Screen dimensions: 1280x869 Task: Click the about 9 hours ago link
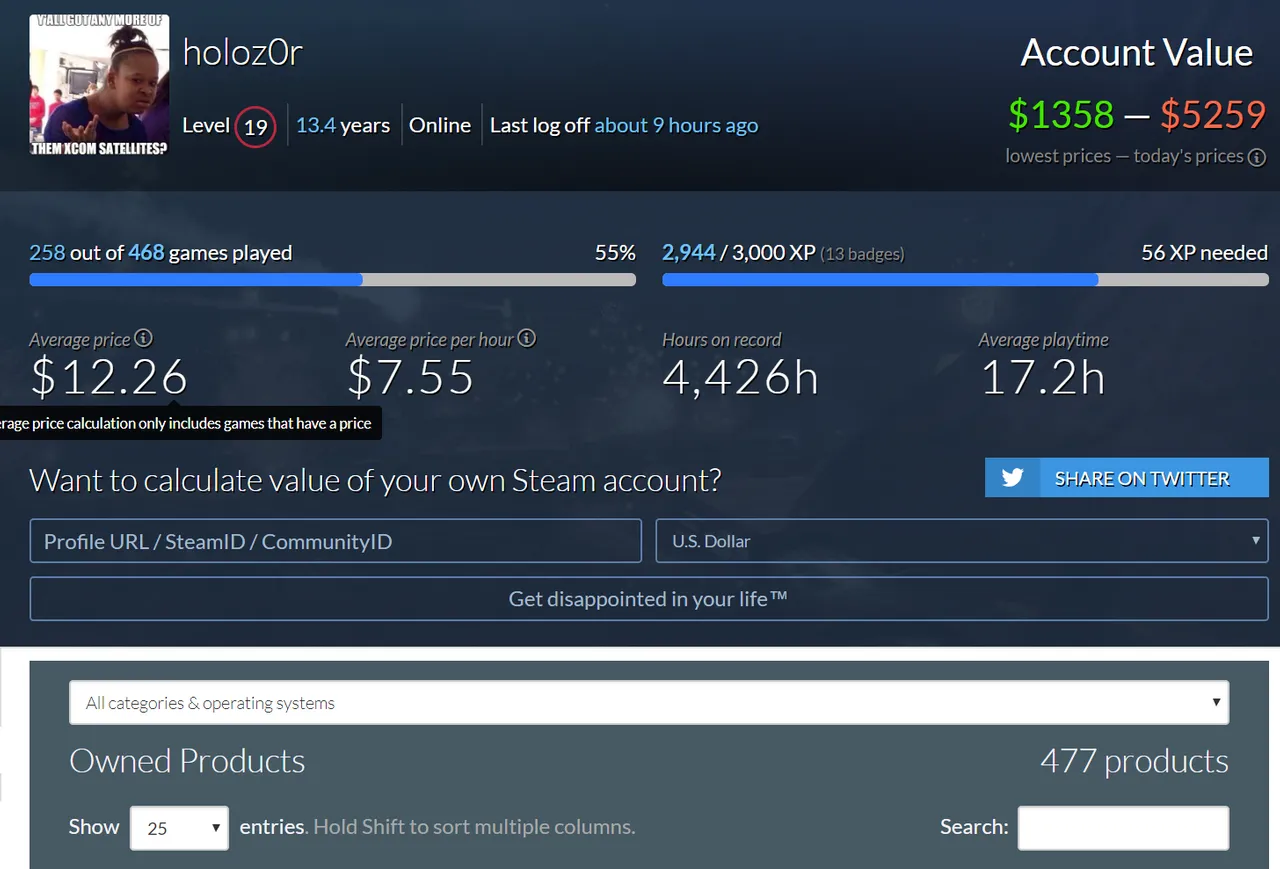coord(676,125)
